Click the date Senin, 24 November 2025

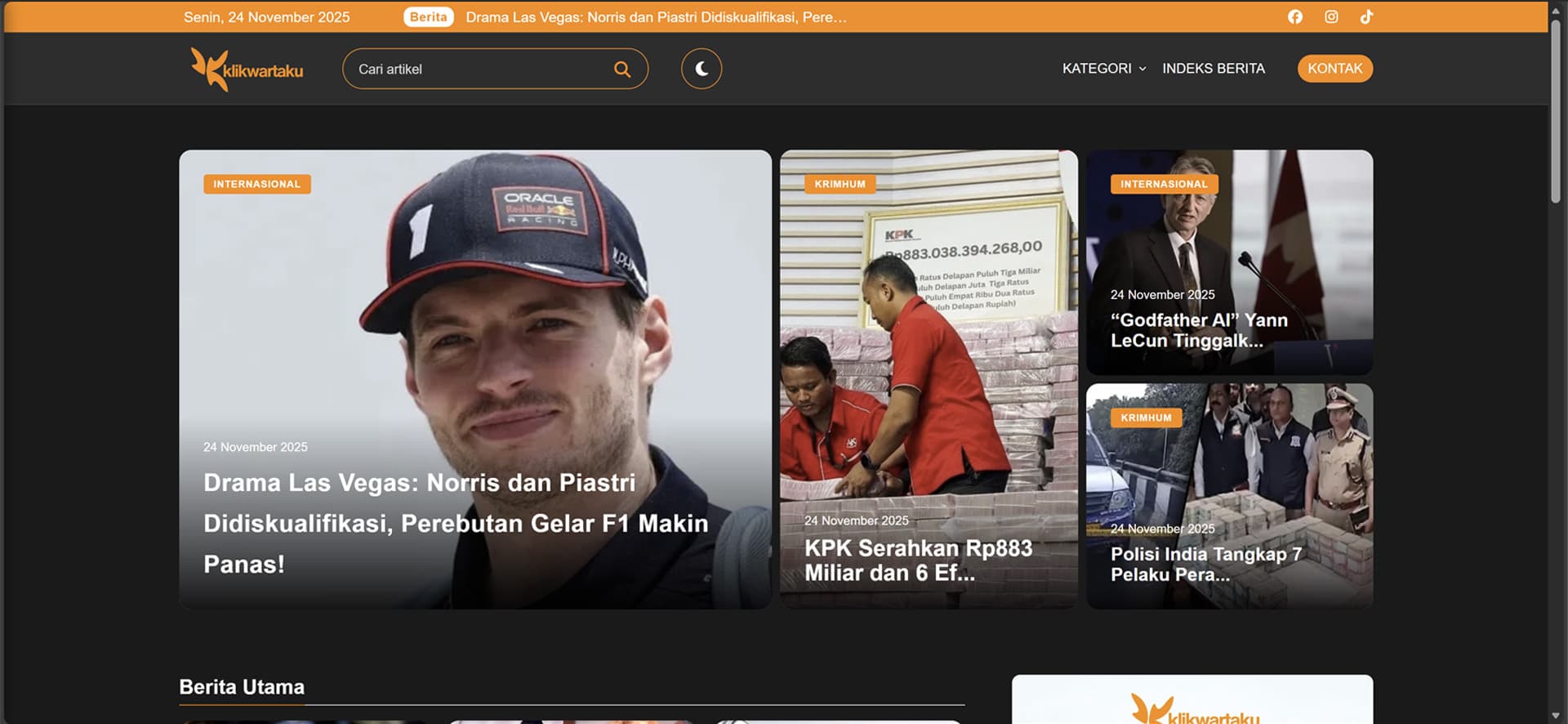tap(266, 17)
